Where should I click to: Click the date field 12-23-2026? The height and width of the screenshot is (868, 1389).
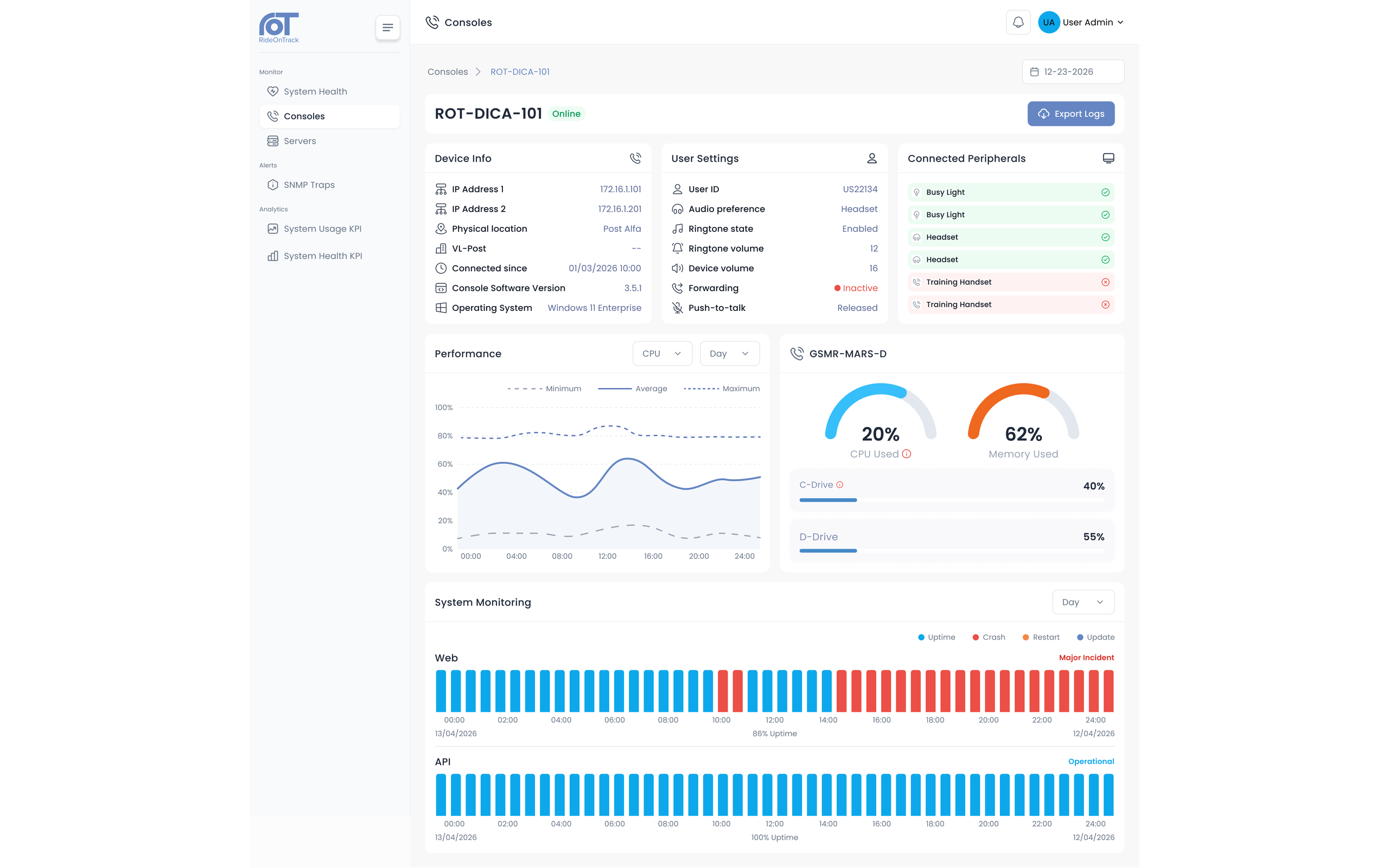tap(1072, 72)
